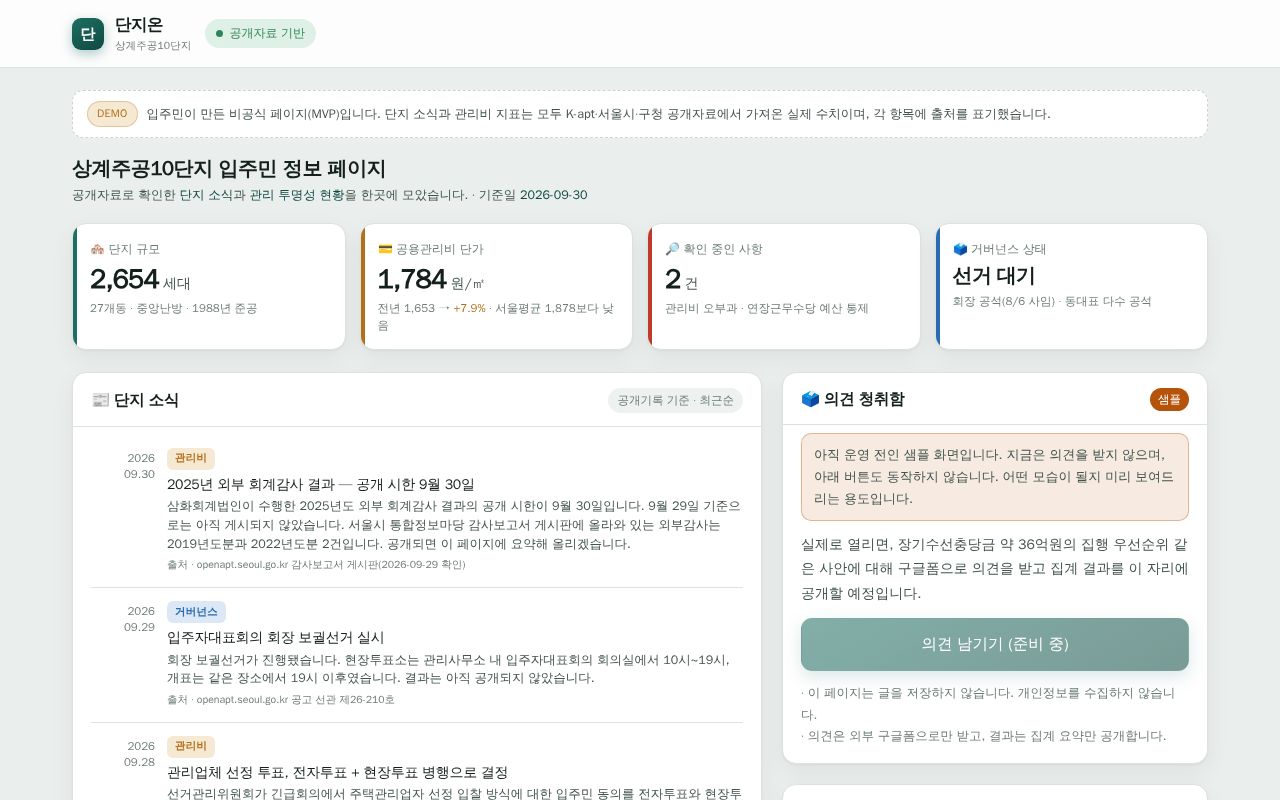Click the 관리비 tag on 09.30 news

[191, 458]
